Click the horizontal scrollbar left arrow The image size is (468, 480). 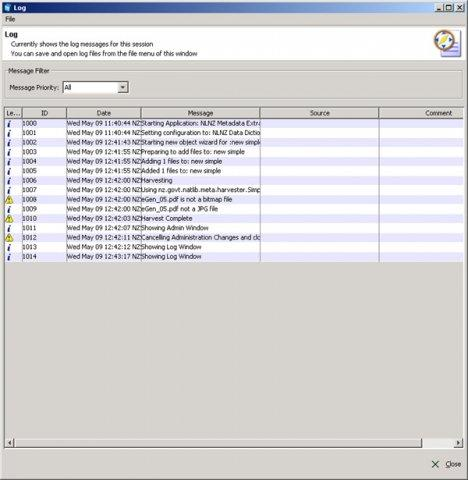(10, 443)
